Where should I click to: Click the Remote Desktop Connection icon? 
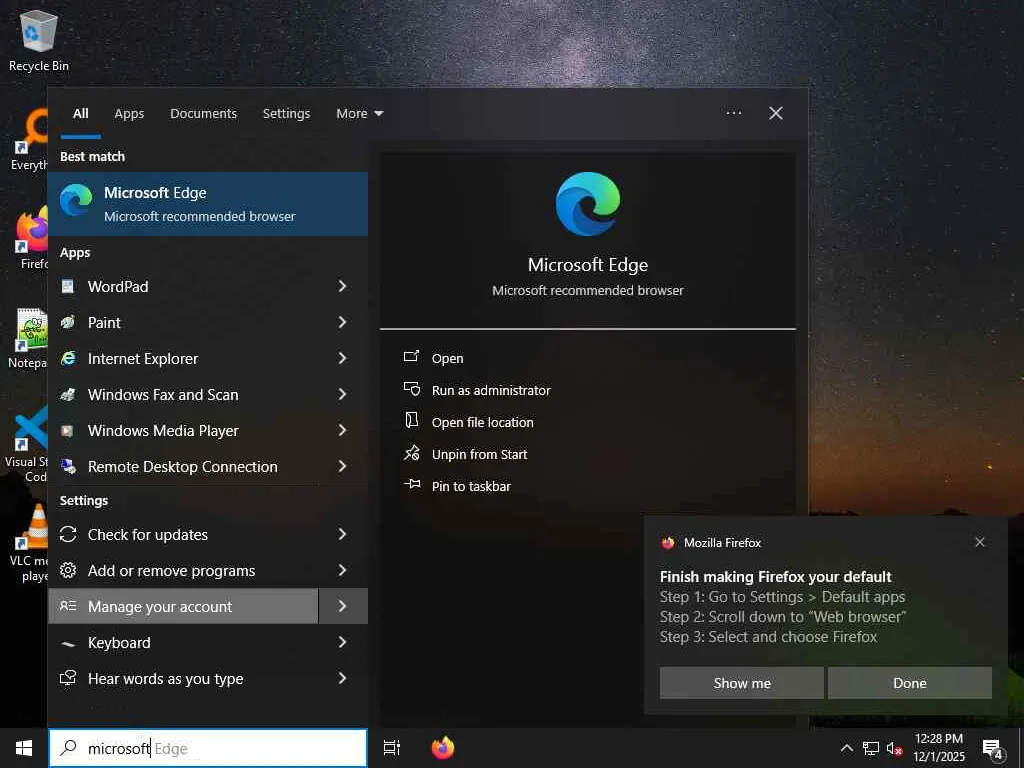coord(68,466)
